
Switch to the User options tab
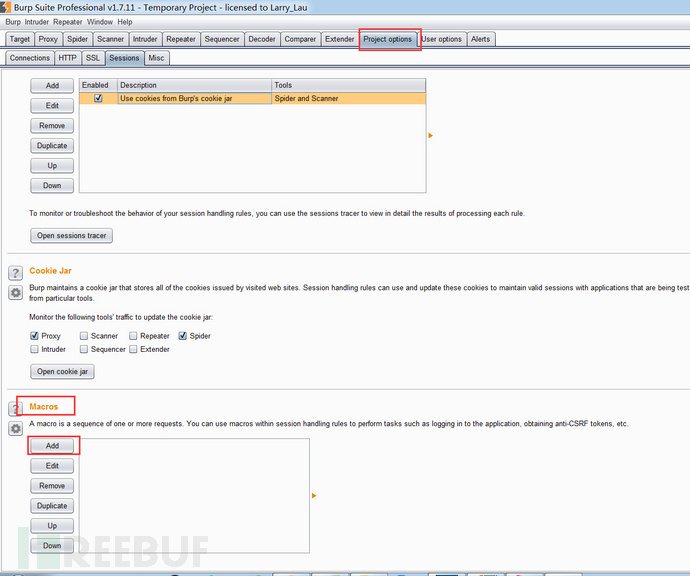(x=442, y=39)
